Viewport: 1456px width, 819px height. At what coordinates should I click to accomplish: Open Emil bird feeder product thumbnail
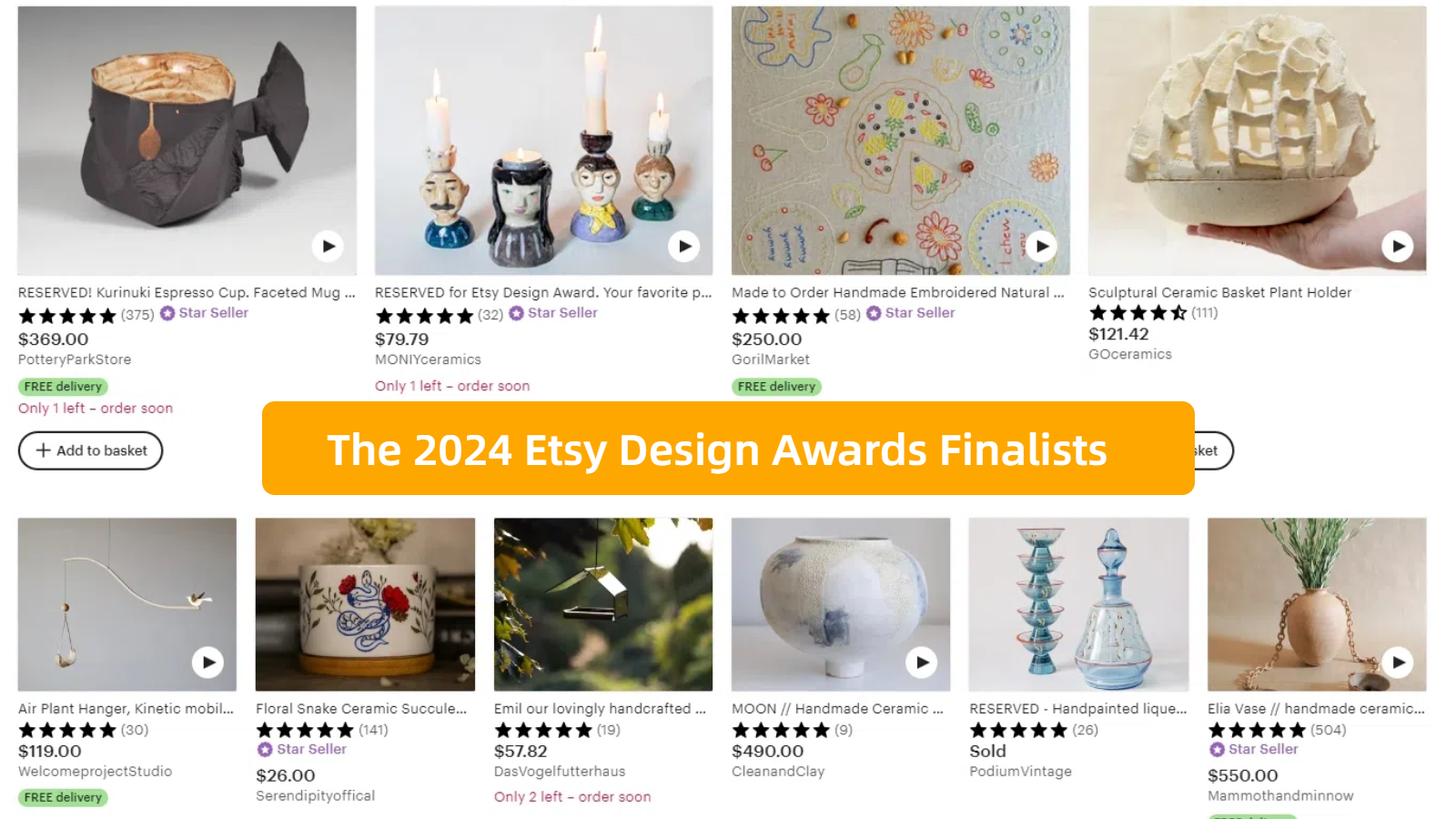[603, 604]
